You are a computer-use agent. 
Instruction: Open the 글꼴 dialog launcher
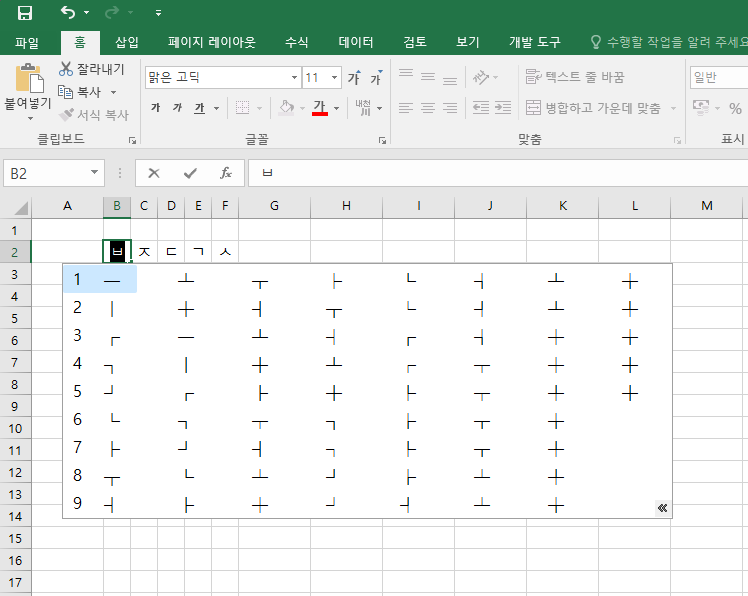coord(383,140)
